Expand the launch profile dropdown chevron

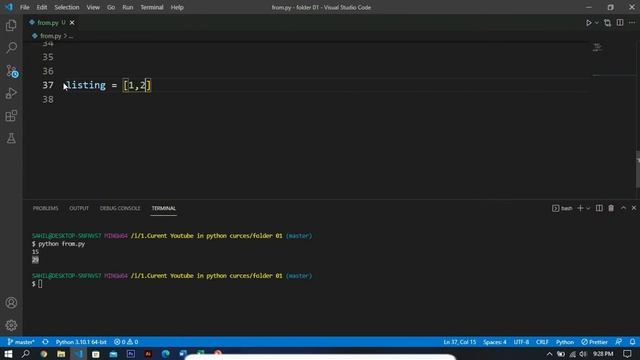coord(588,208)
